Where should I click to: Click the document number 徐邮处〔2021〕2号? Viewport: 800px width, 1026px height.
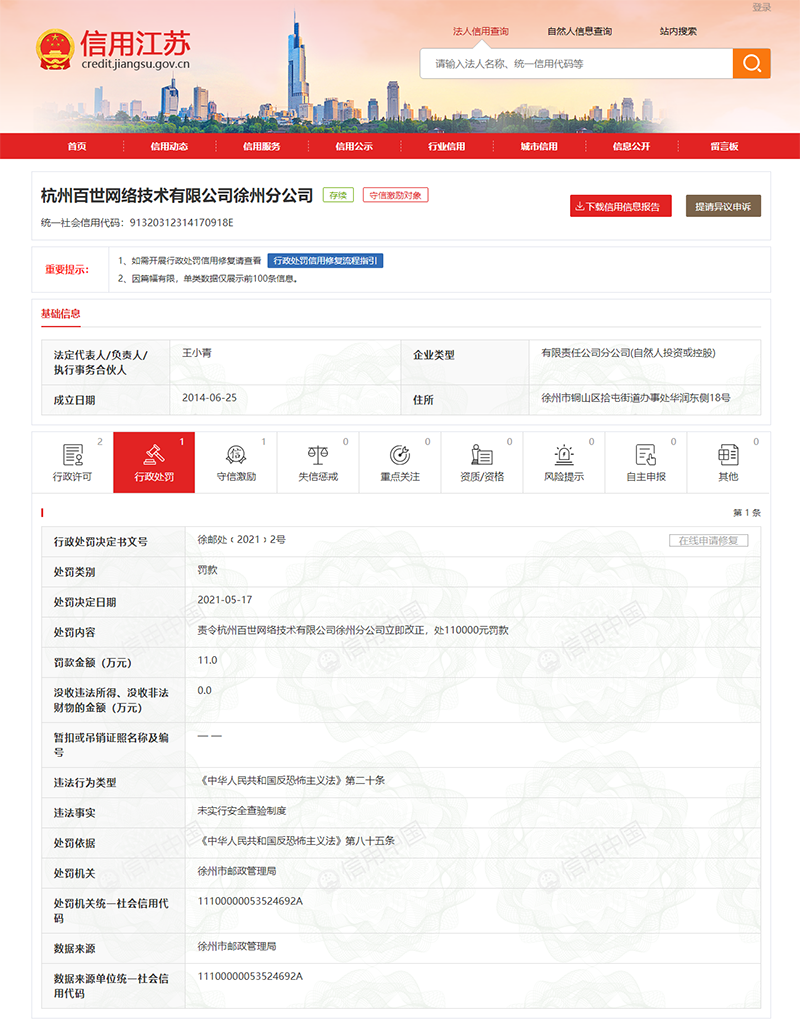[241, 540]
